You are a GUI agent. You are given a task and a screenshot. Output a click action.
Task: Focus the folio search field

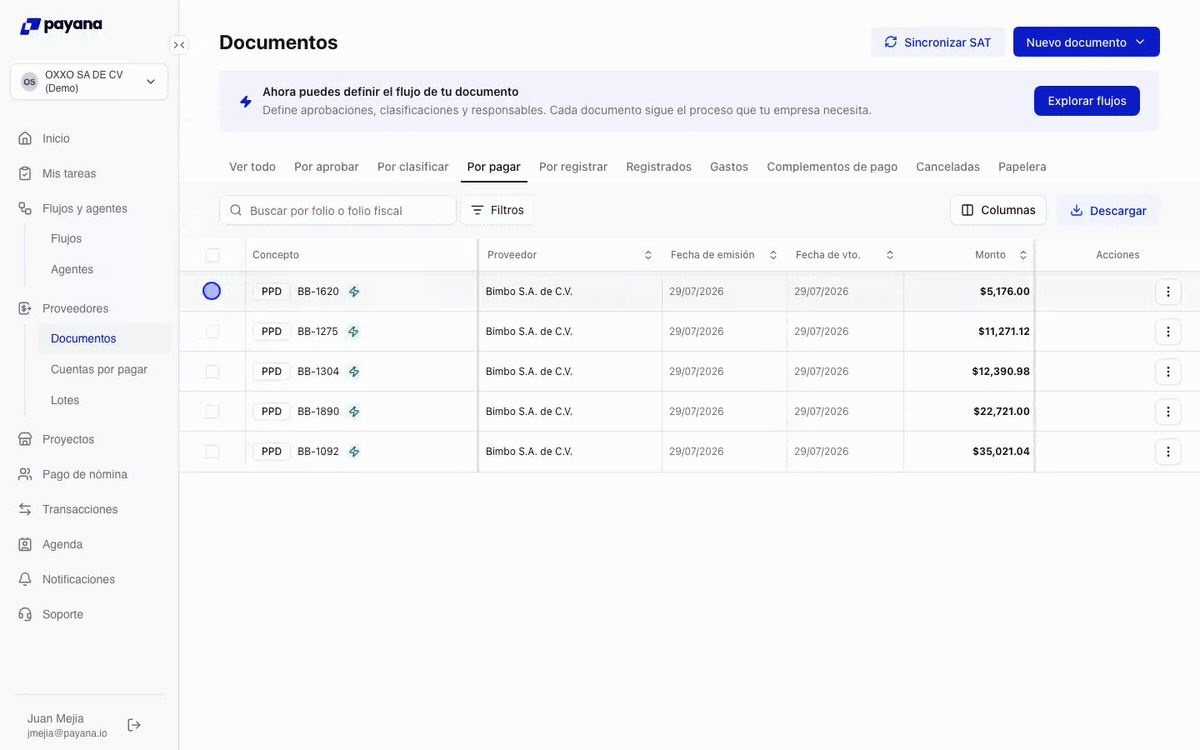(x=338, y=210)
